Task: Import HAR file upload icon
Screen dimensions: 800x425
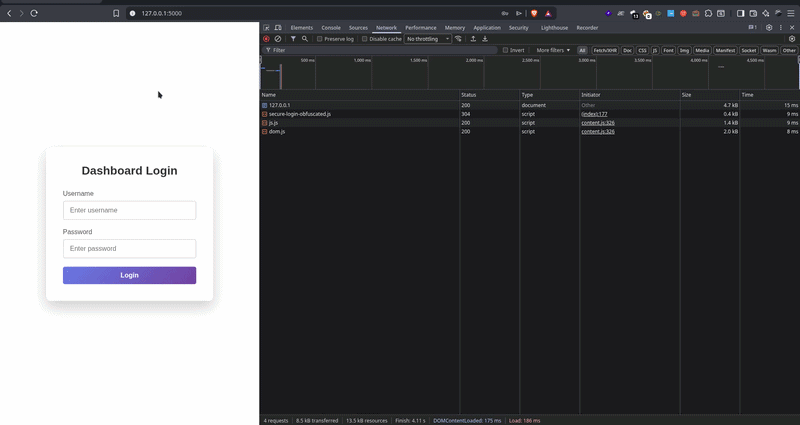Action: tap(473, 39)
